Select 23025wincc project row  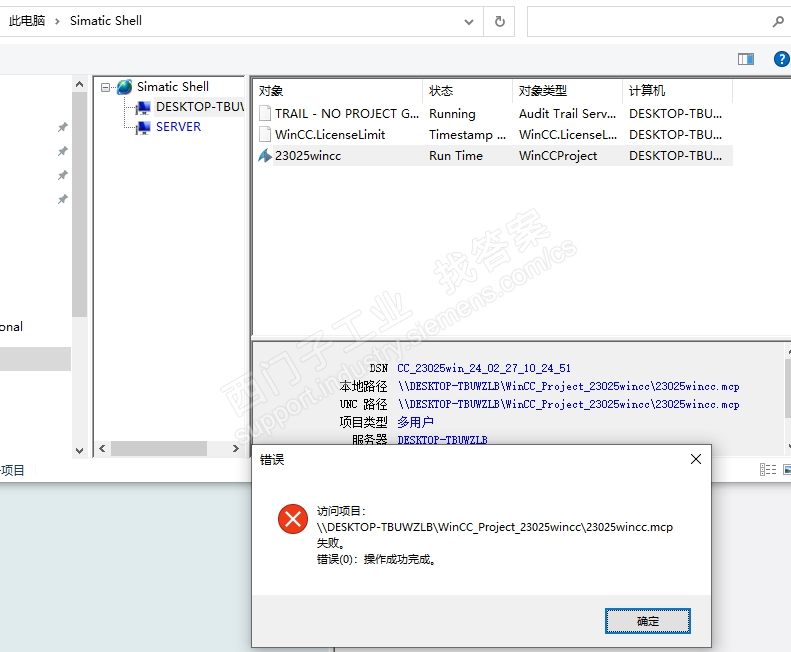click(x=494, y=155)
